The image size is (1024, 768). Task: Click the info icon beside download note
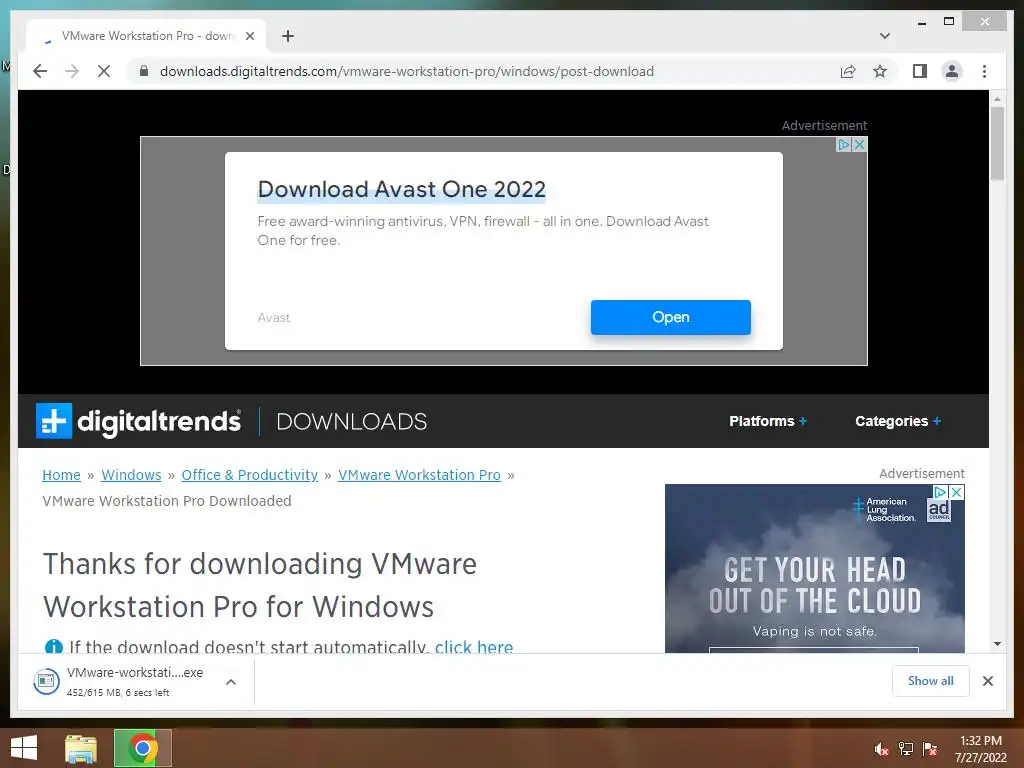(x=54, y=647)
